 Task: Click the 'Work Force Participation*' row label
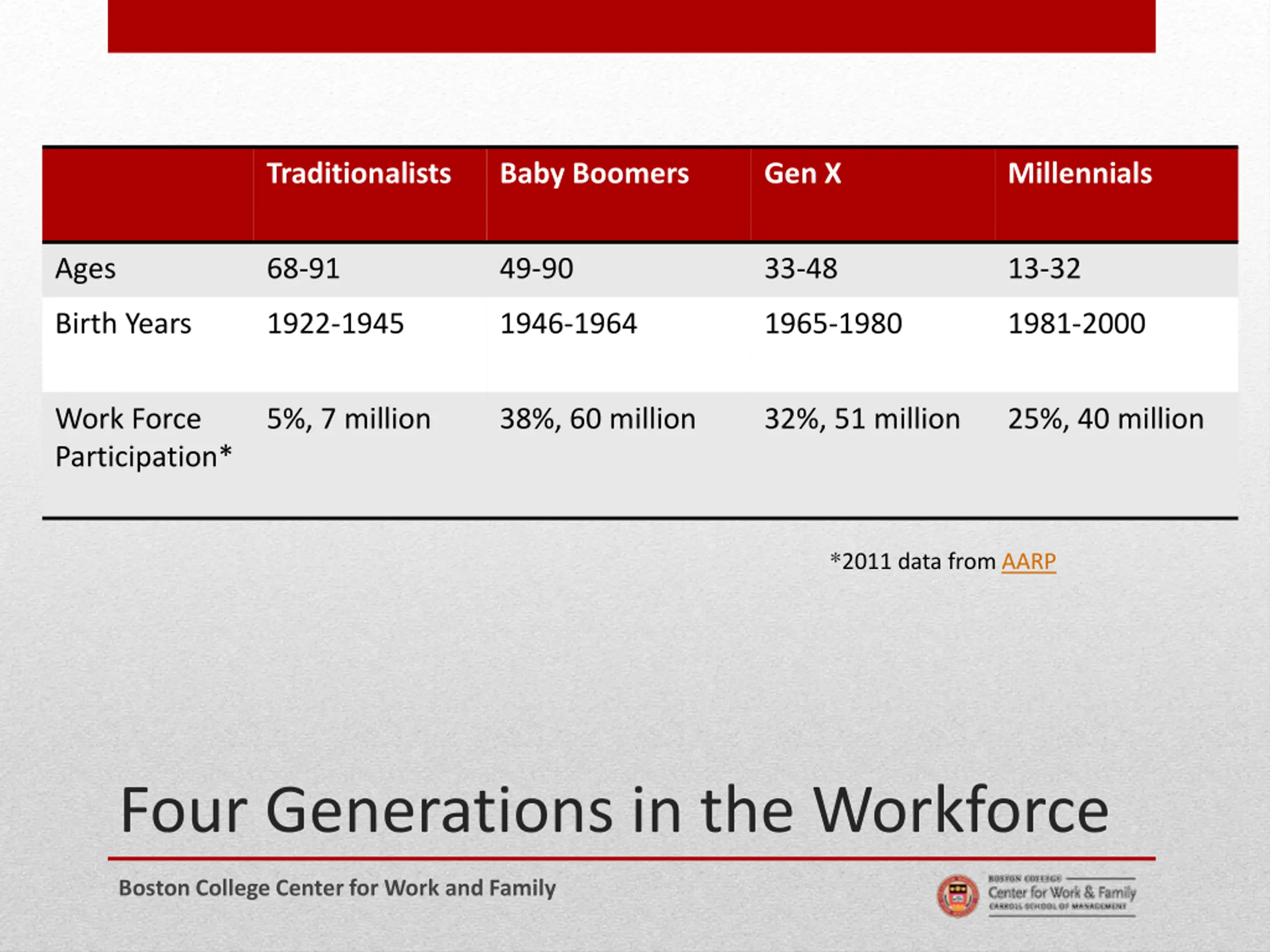[x=143, y=438]
